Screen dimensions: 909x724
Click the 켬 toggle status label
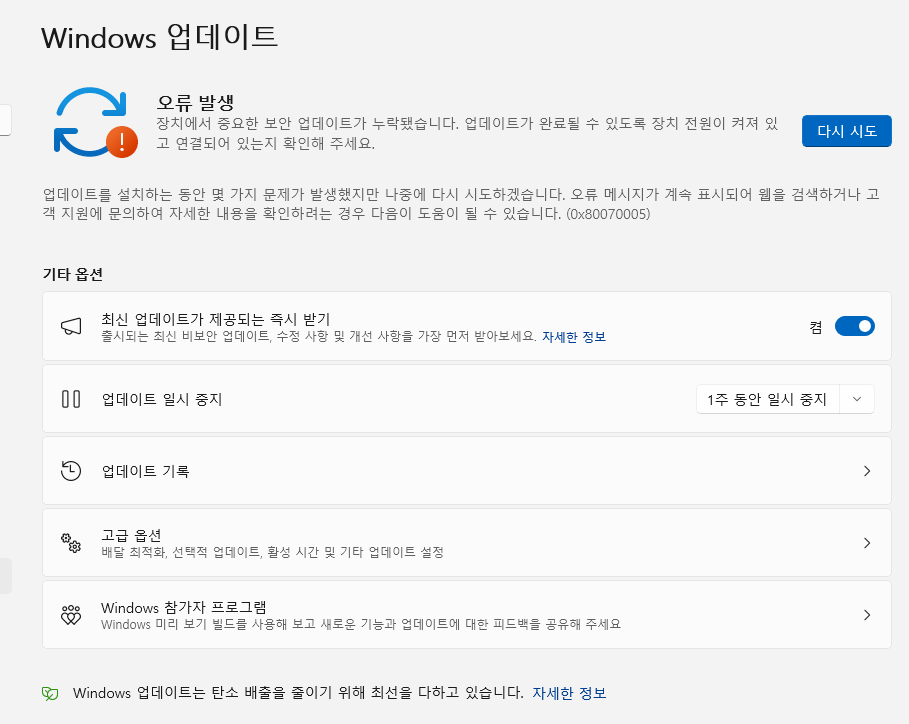coord(816,328)
